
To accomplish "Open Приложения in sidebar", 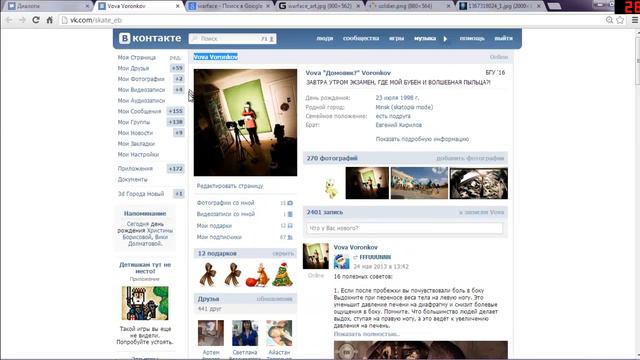I will (x=135, y=169).
